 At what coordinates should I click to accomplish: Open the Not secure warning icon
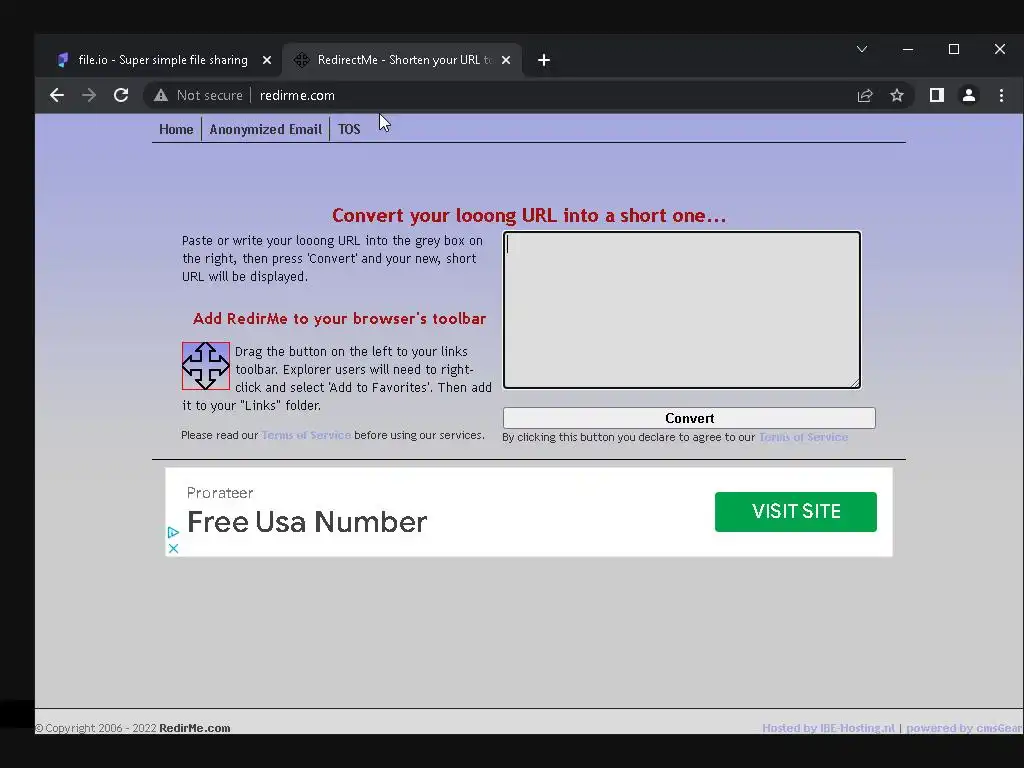tap(161, 95)
